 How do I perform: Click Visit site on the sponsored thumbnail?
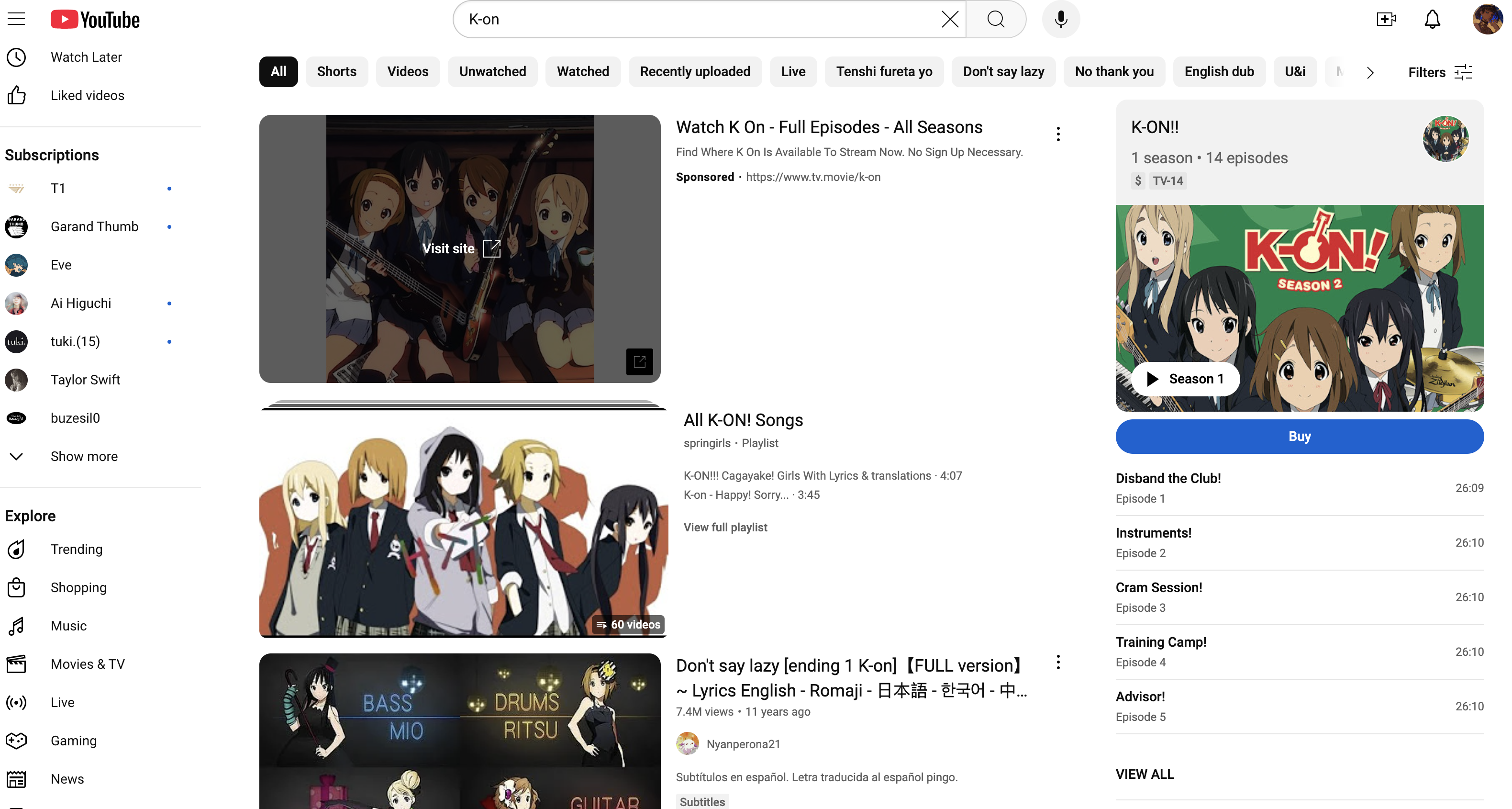[x=461, y=248]
